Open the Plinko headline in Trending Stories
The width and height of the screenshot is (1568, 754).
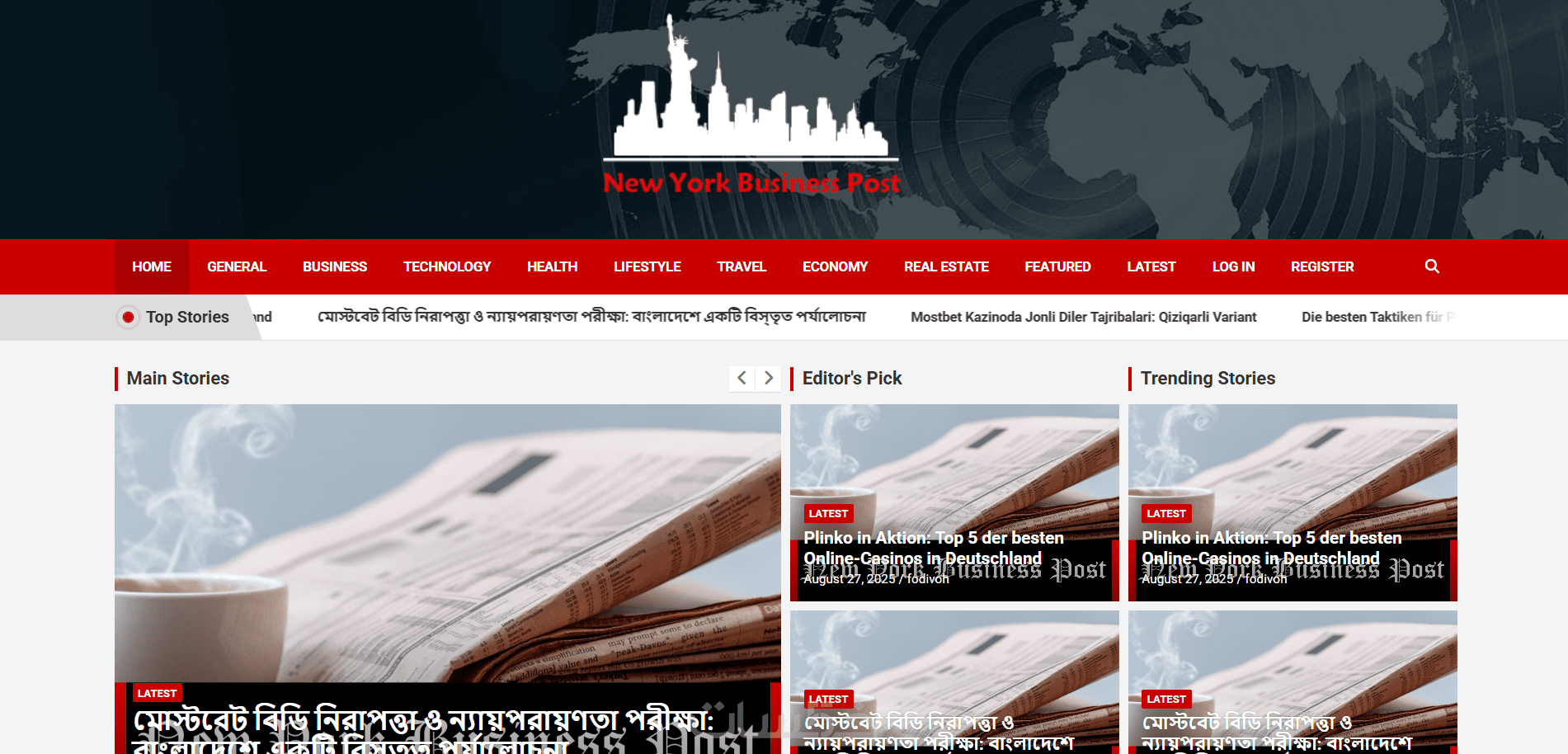(x=1272, y=548)
